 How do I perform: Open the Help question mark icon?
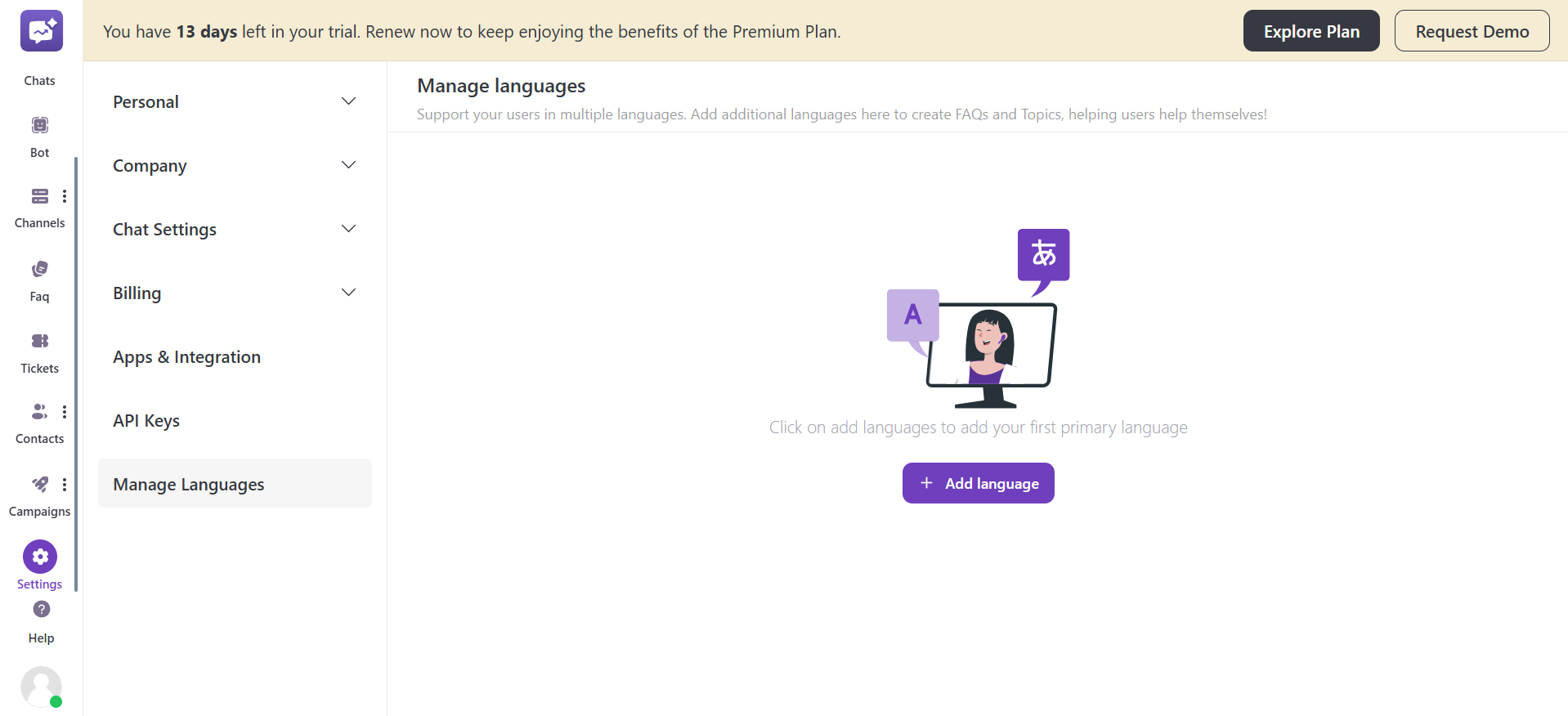(x=42, y=609)
